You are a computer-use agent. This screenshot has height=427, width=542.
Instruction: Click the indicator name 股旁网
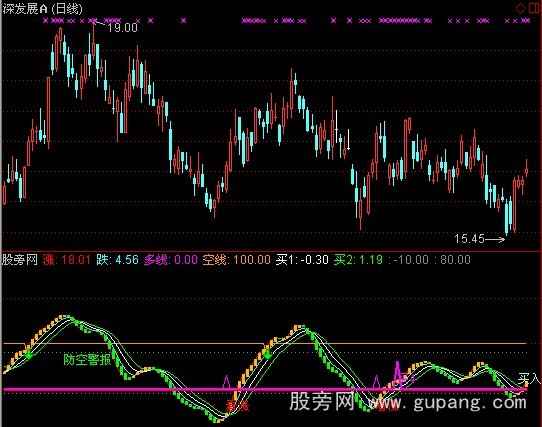[x=20, y=260]
